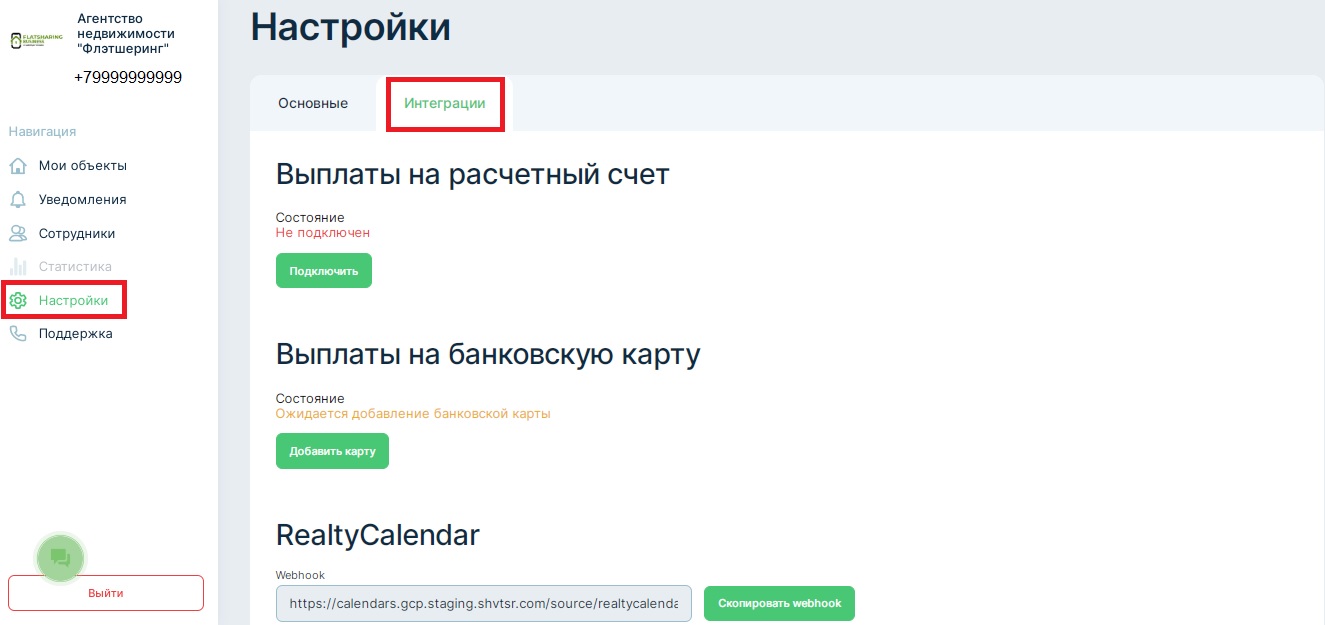Log out with the Выйти button
Screen dimensions: 1325x625
pyautogui.click(x=106, y=593)
